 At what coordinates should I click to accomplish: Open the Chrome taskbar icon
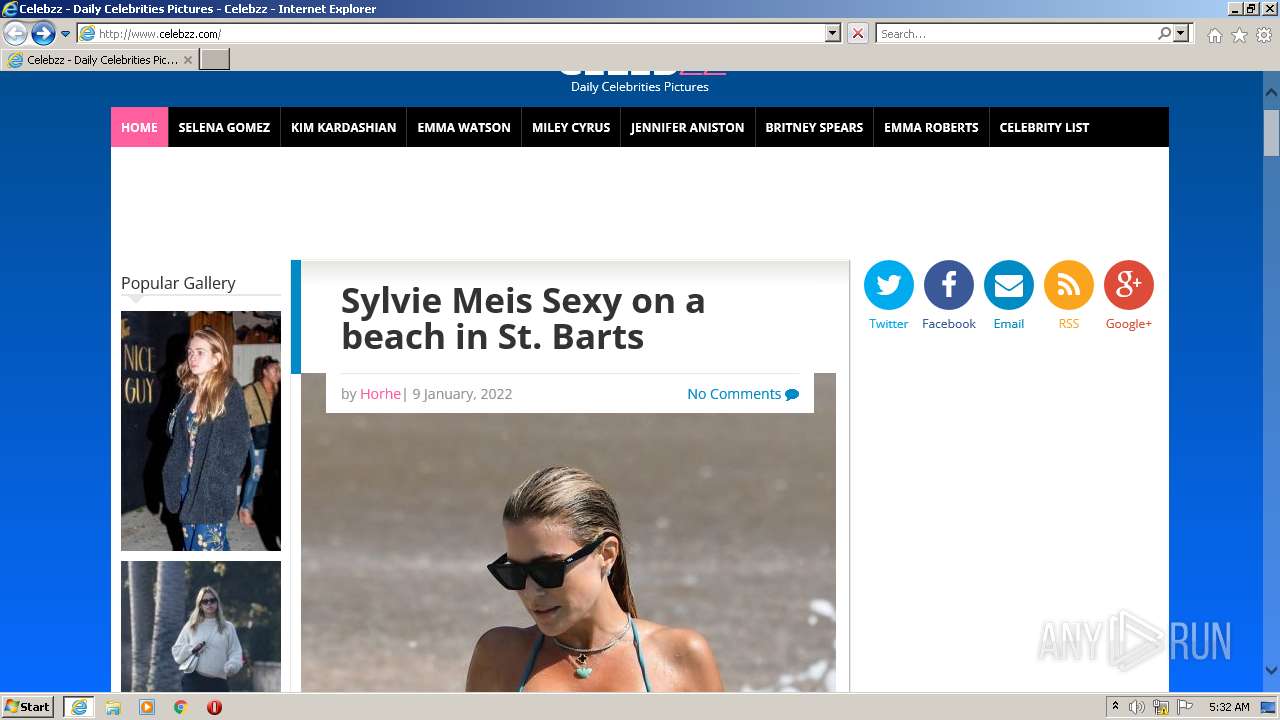pyautogui.click(x=181, y=707)
